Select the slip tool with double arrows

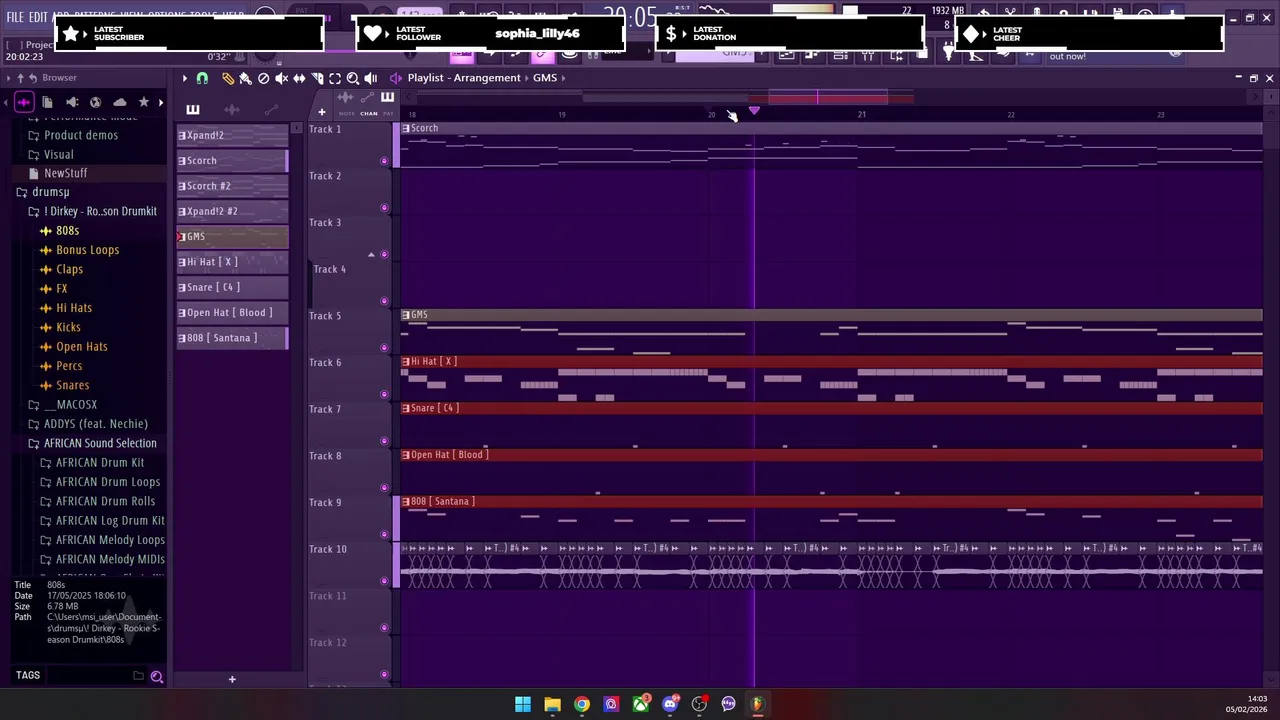point(299,78)
